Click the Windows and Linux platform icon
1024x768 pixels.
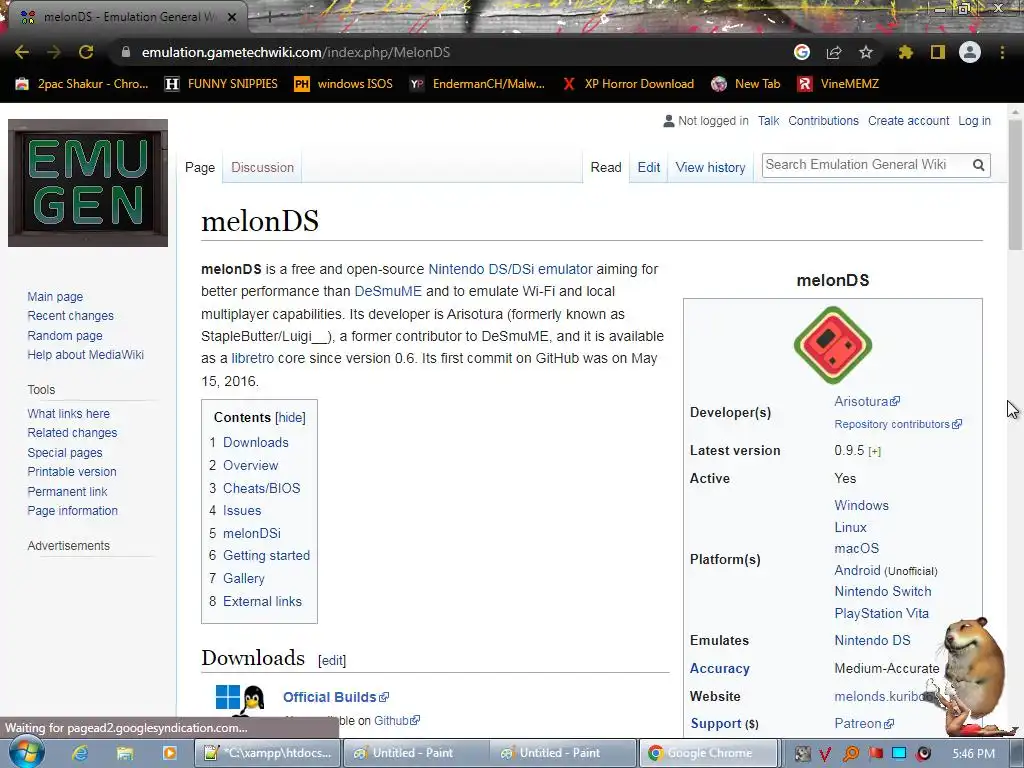point(240,699)
